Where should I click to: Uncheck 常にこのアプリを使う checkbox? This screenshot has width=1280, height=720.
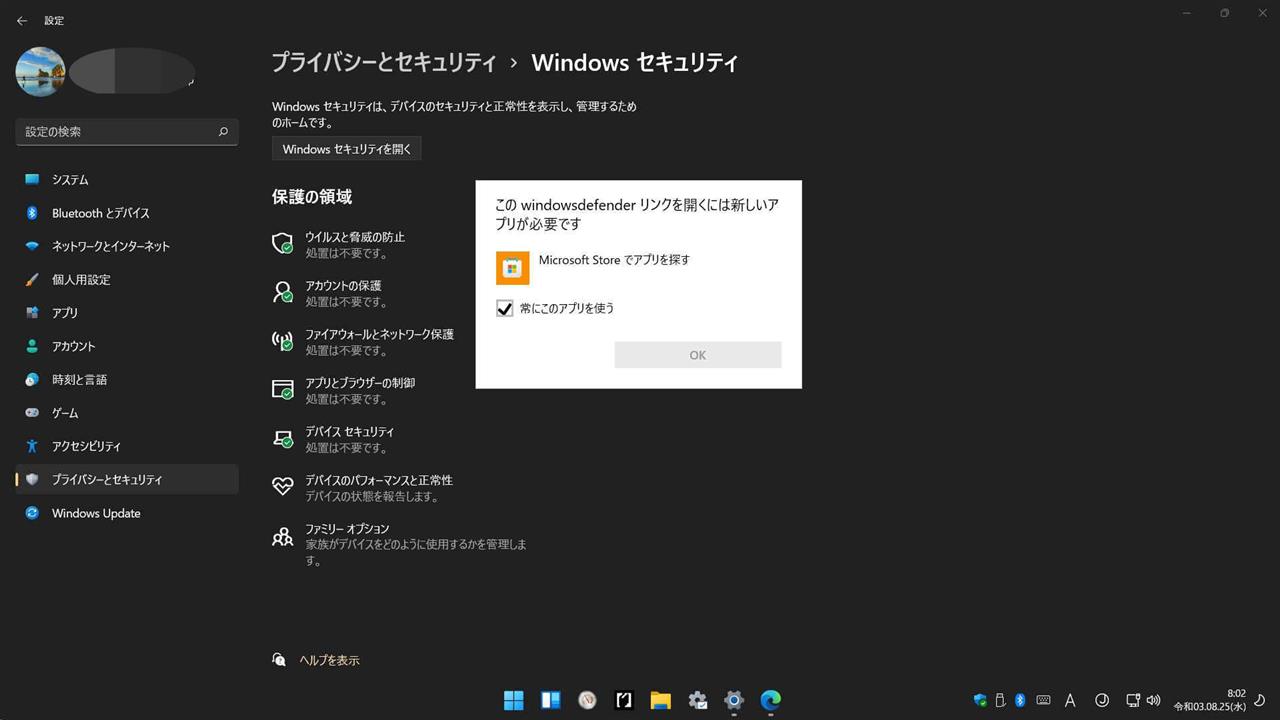point(505,309)
